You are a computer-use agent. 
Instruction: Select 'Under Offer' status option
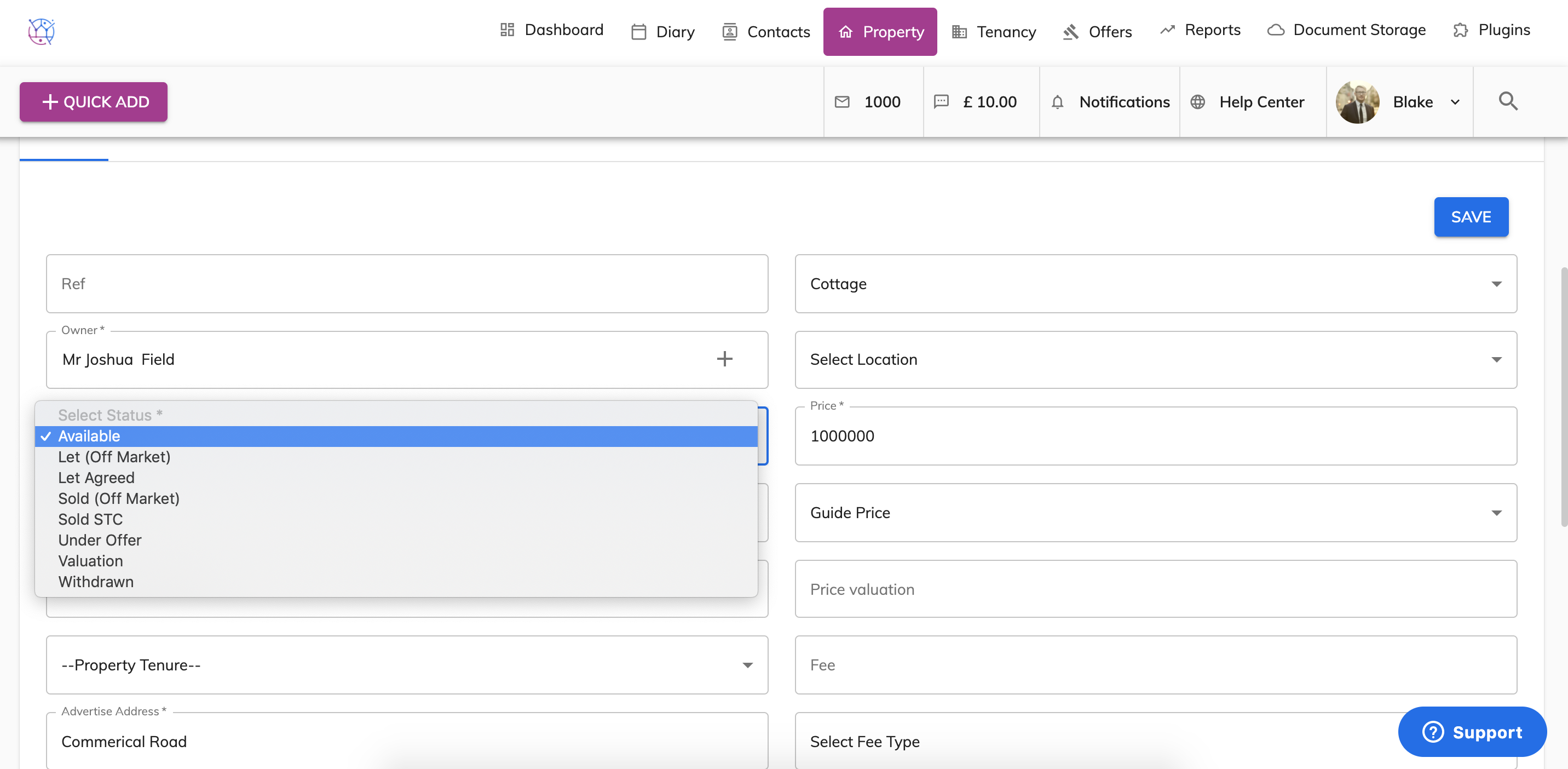tap(100, 540)
